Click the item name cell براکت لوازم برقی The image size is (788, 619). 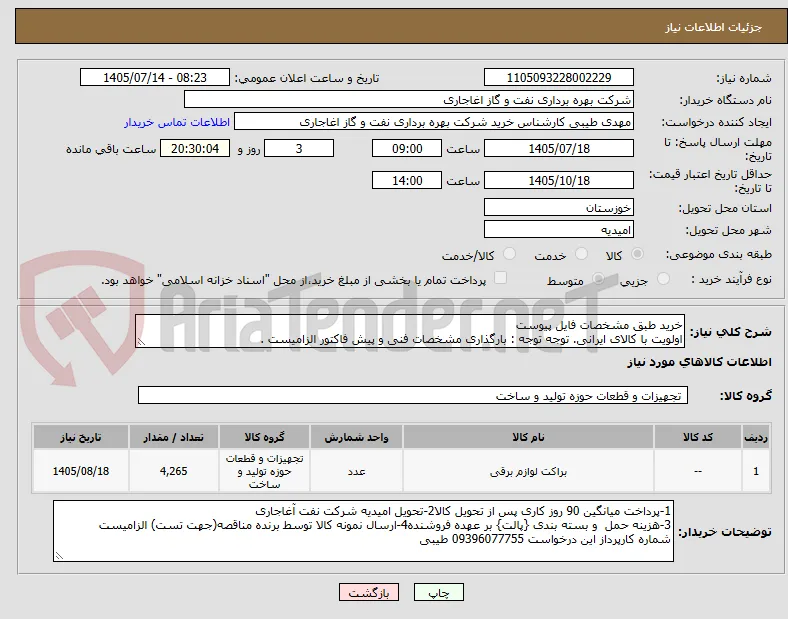tap(528, 471)
